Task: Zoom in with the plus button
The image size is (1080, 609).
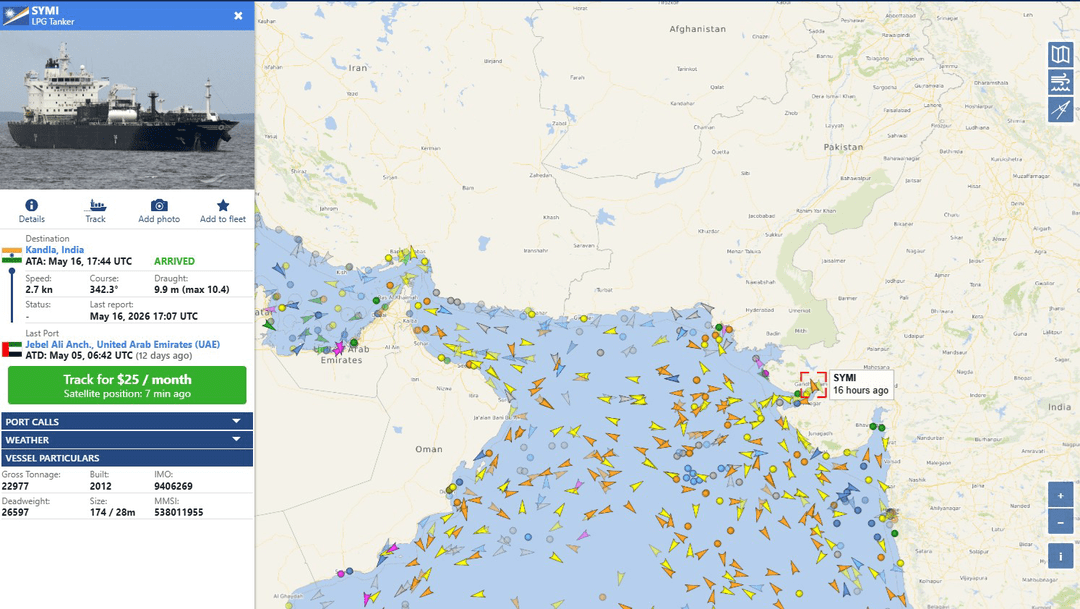Action: click(1061, 495)
